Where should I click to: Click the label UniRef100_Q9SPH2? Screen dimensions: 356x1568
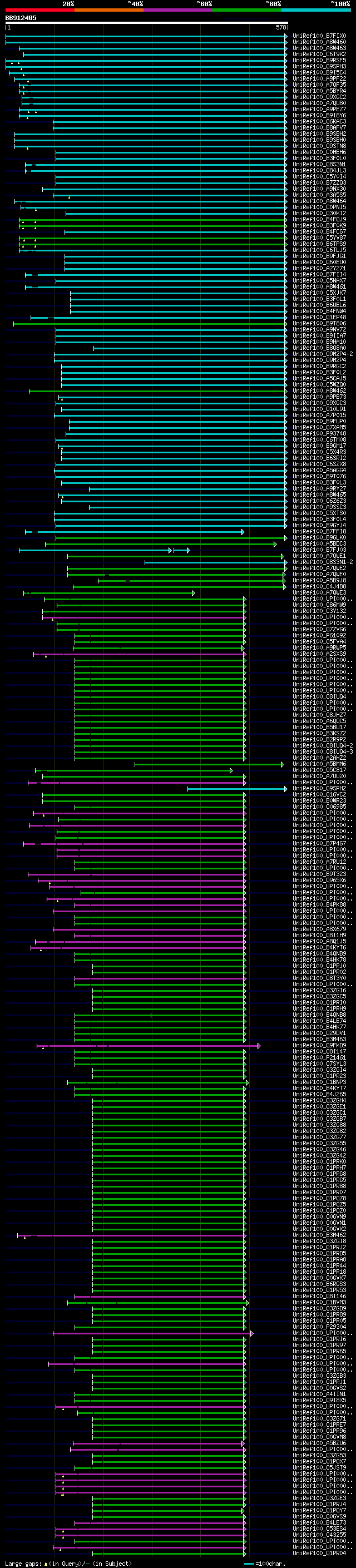[319, 789]
